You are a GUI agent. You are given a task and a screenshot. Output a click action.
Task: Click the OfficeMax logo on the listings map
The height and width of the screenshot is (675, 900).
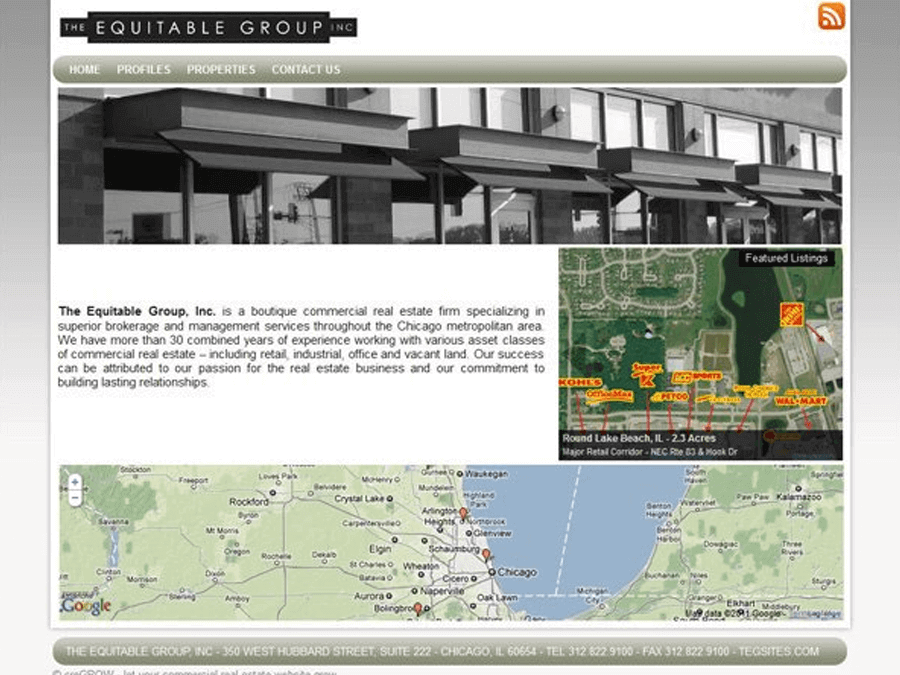[609, 395]
